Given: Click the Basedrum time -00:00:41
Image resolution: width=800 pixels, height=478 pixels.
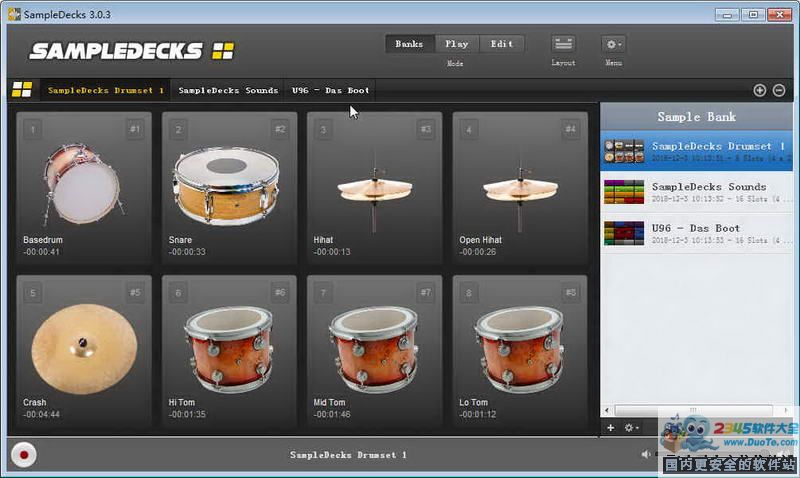Looking at the screenshot, I should coord(41,251).
